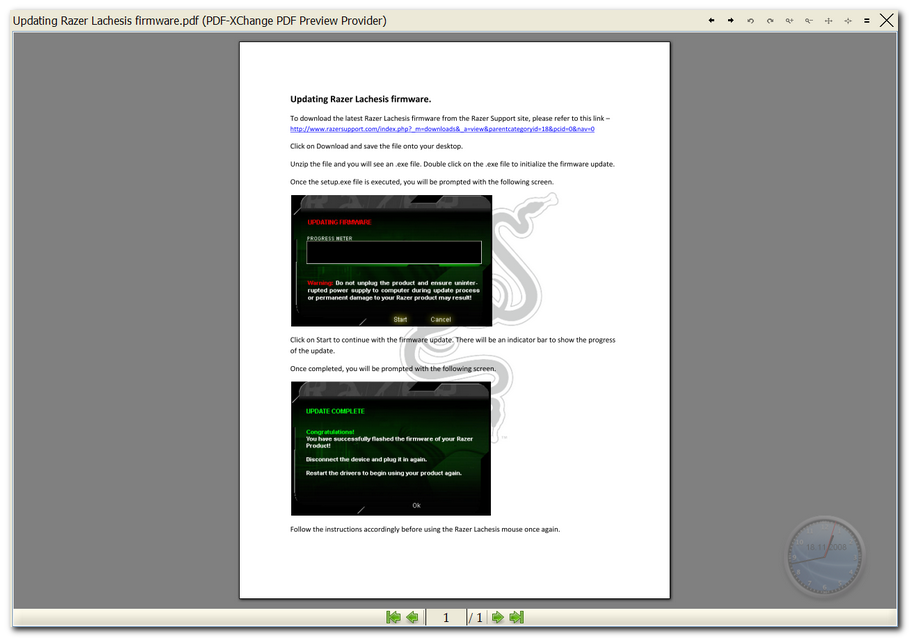Image resolution: width=909 pixels, height=638 pixels.
Task: Open the preview options menu icon
Action: (x=867, y=20)
